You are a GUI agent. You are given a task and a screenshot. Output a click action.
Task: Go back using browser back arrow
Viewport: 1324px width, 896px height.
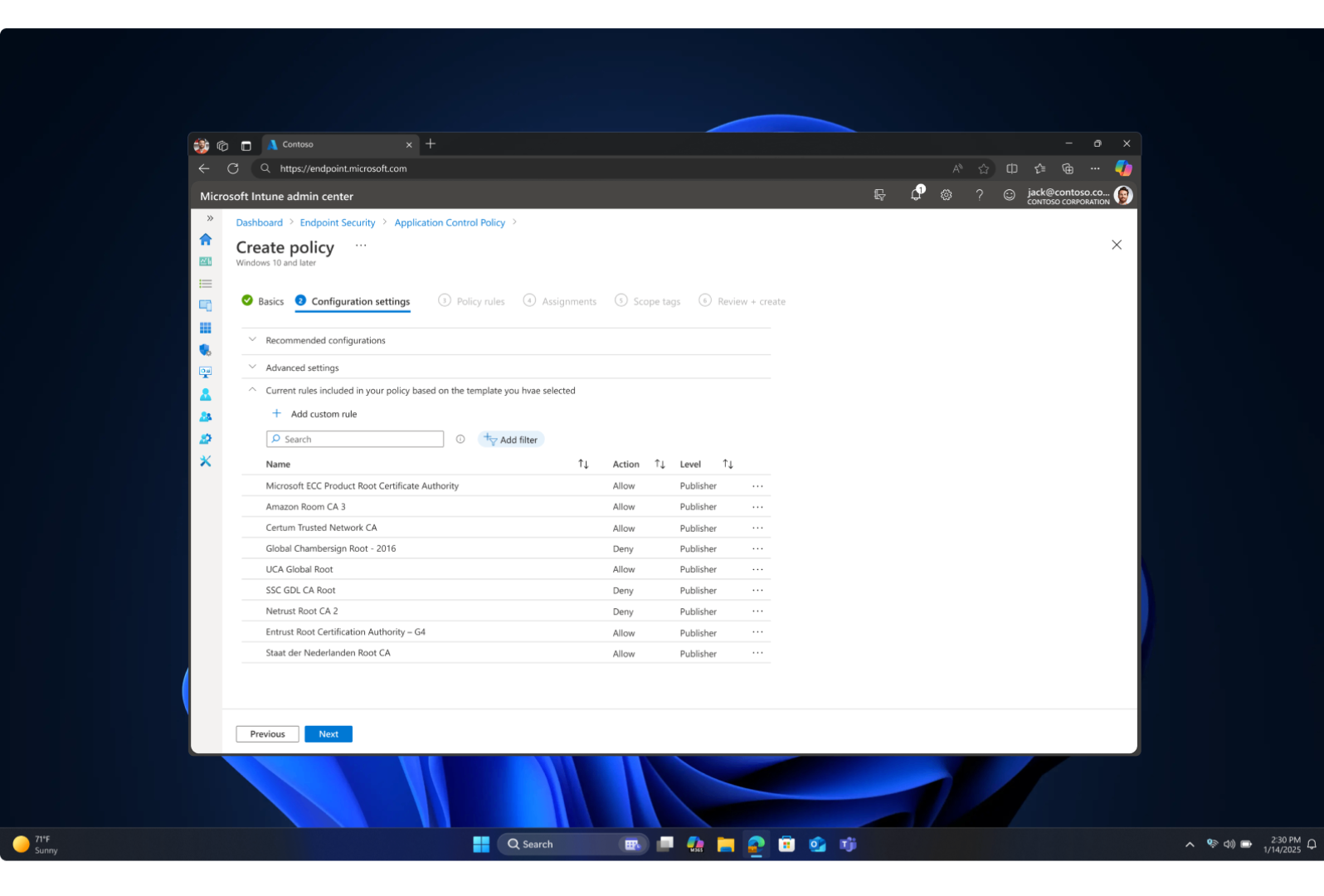pyautogui.click(x=204, y=168)
